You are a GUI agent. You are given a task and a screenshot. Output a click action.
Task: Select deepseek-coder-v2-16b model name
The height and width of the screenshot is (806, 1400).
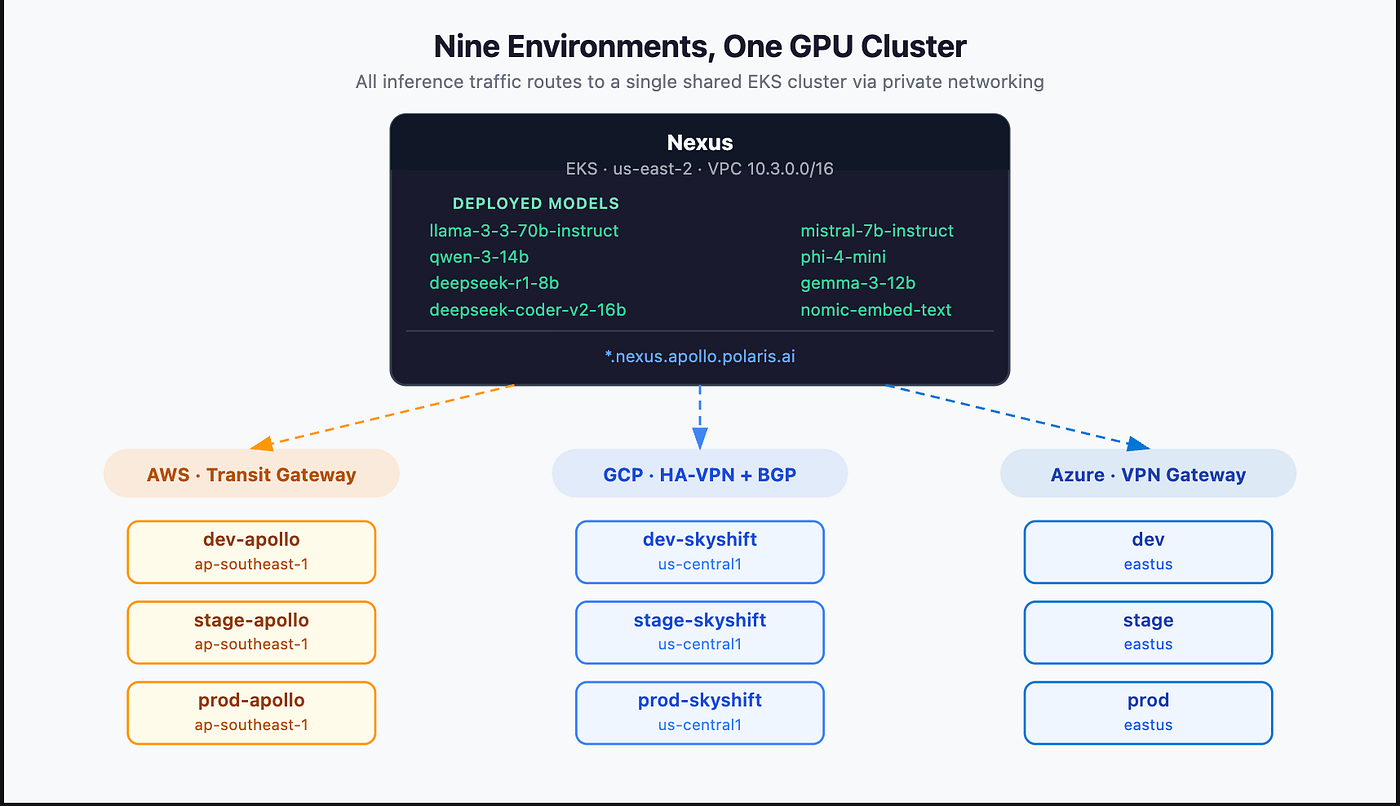[x=528, y=310]
